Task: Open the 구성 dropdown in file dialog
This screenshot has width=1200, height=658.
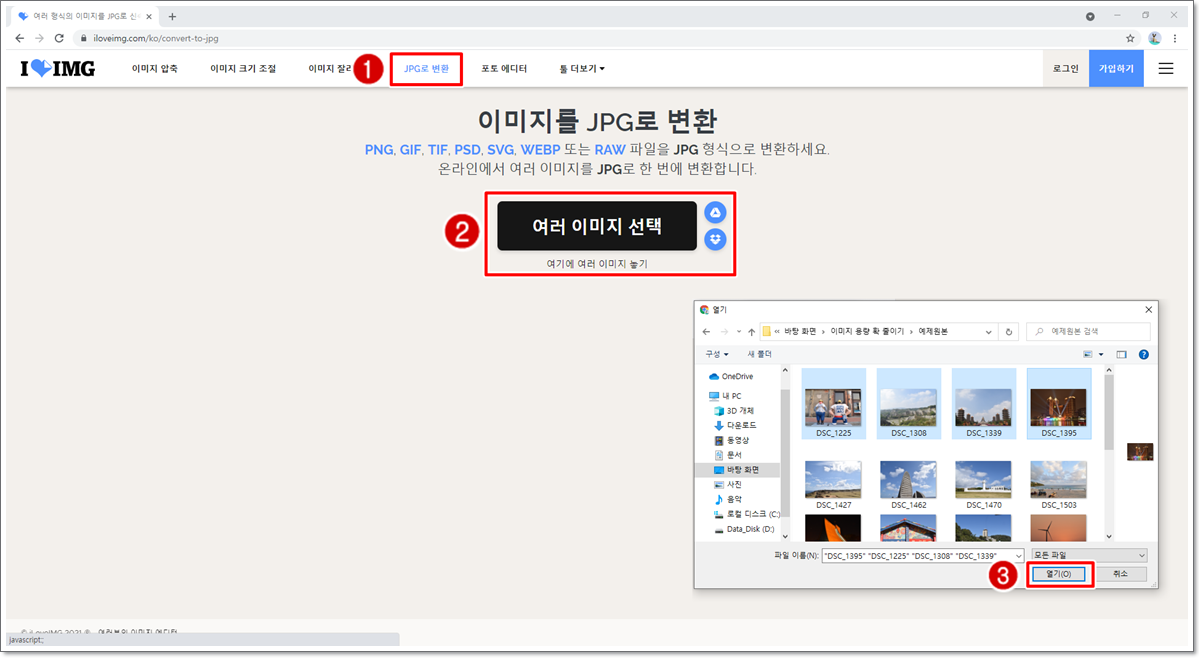Action: (717, 354)
